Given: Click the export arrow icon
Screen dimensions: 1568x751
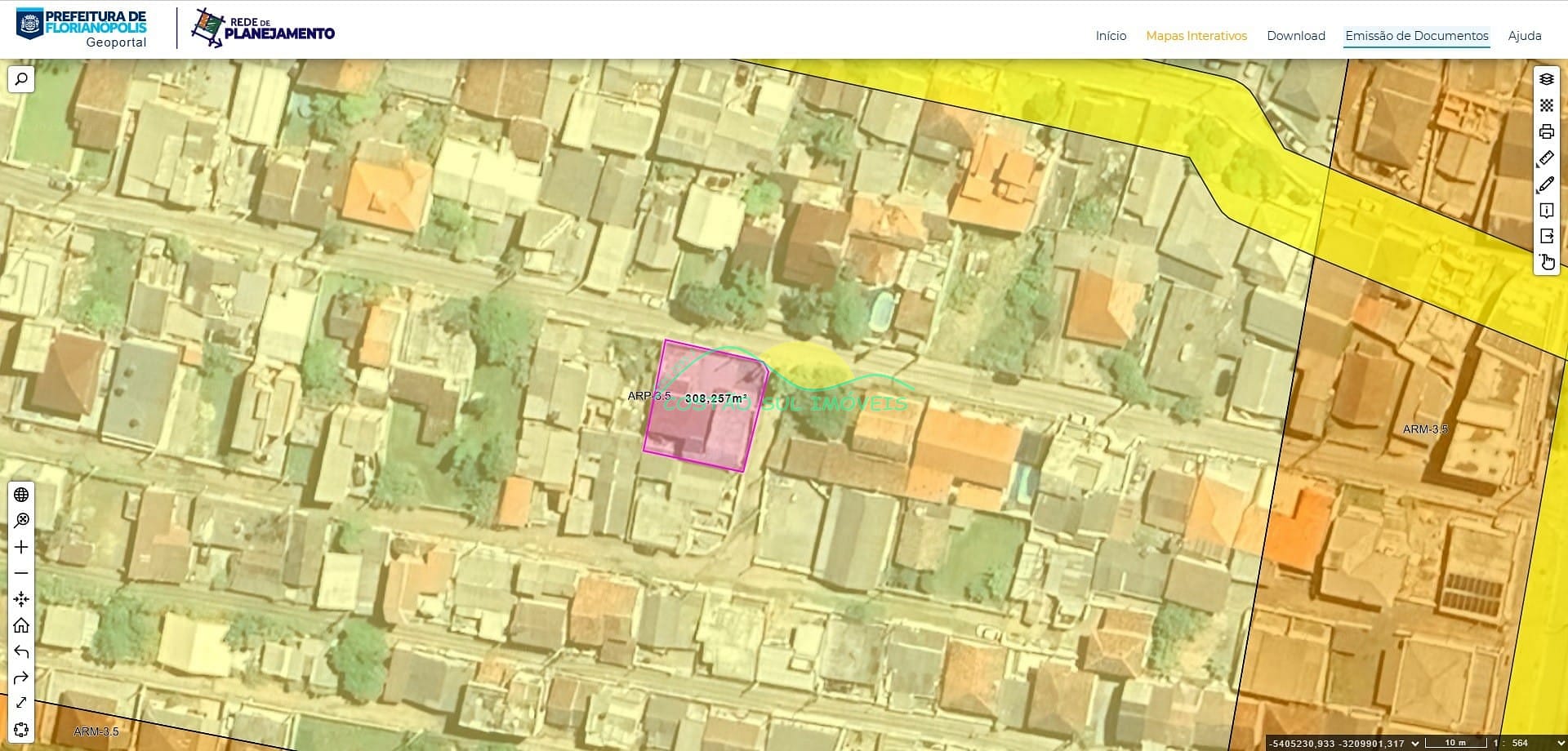Looking at the screenshot, I should point(1546,236).
